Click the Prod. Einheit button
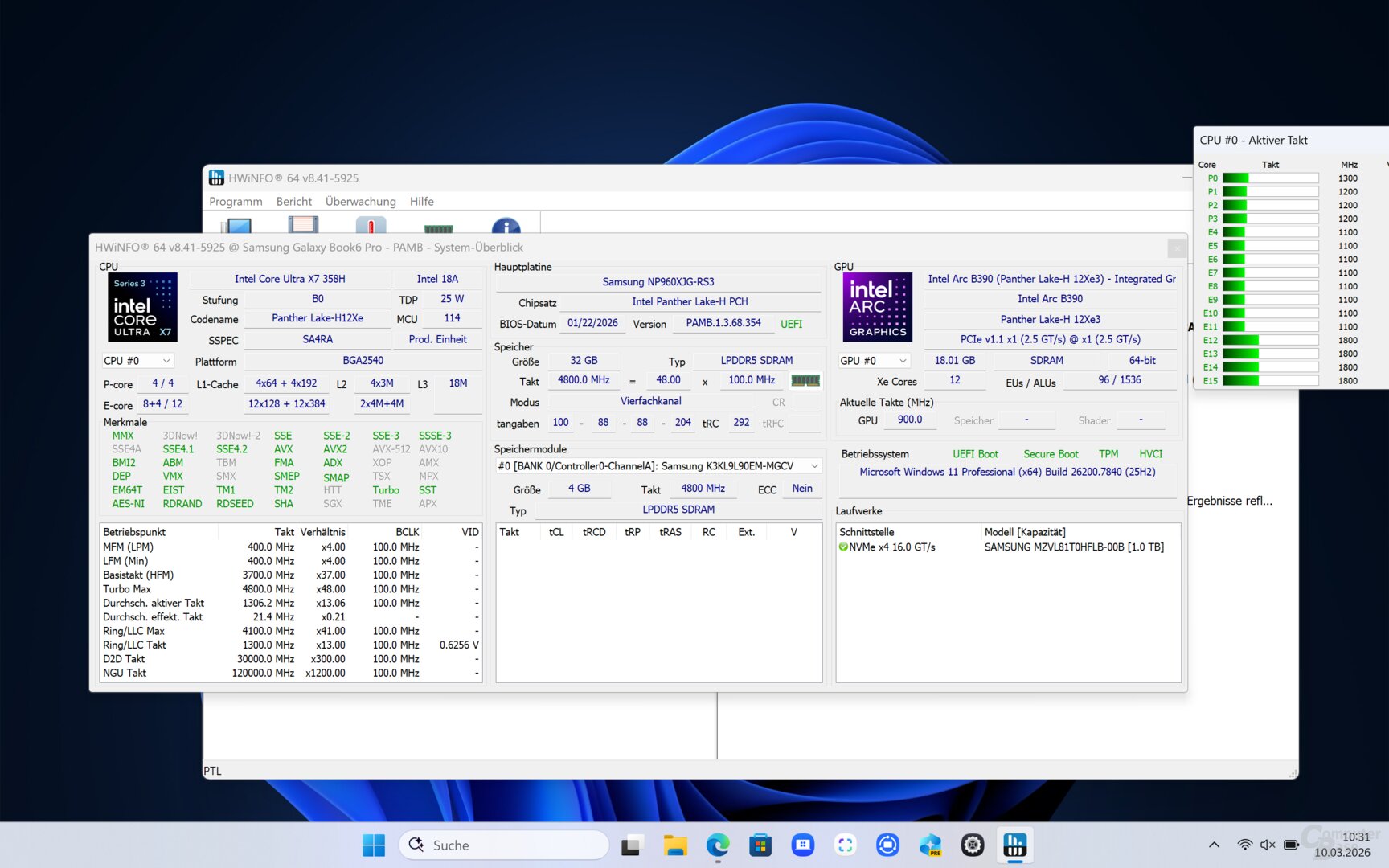The width and height of the screenshot is (1389, 868). tap(438, 339)
